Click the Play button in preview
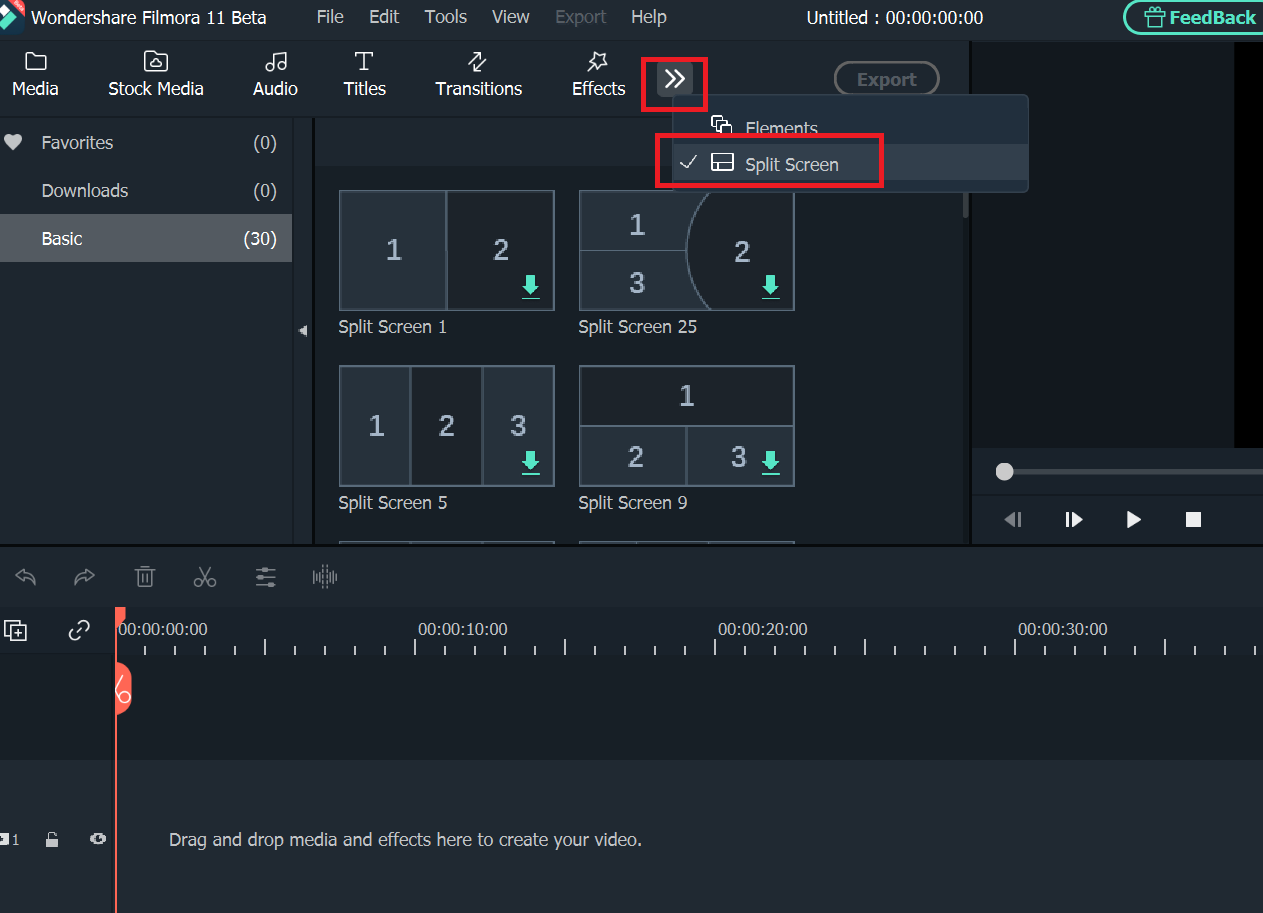Image resolution: width=1263 pixels, height=913 pixels. [1133, 519]
